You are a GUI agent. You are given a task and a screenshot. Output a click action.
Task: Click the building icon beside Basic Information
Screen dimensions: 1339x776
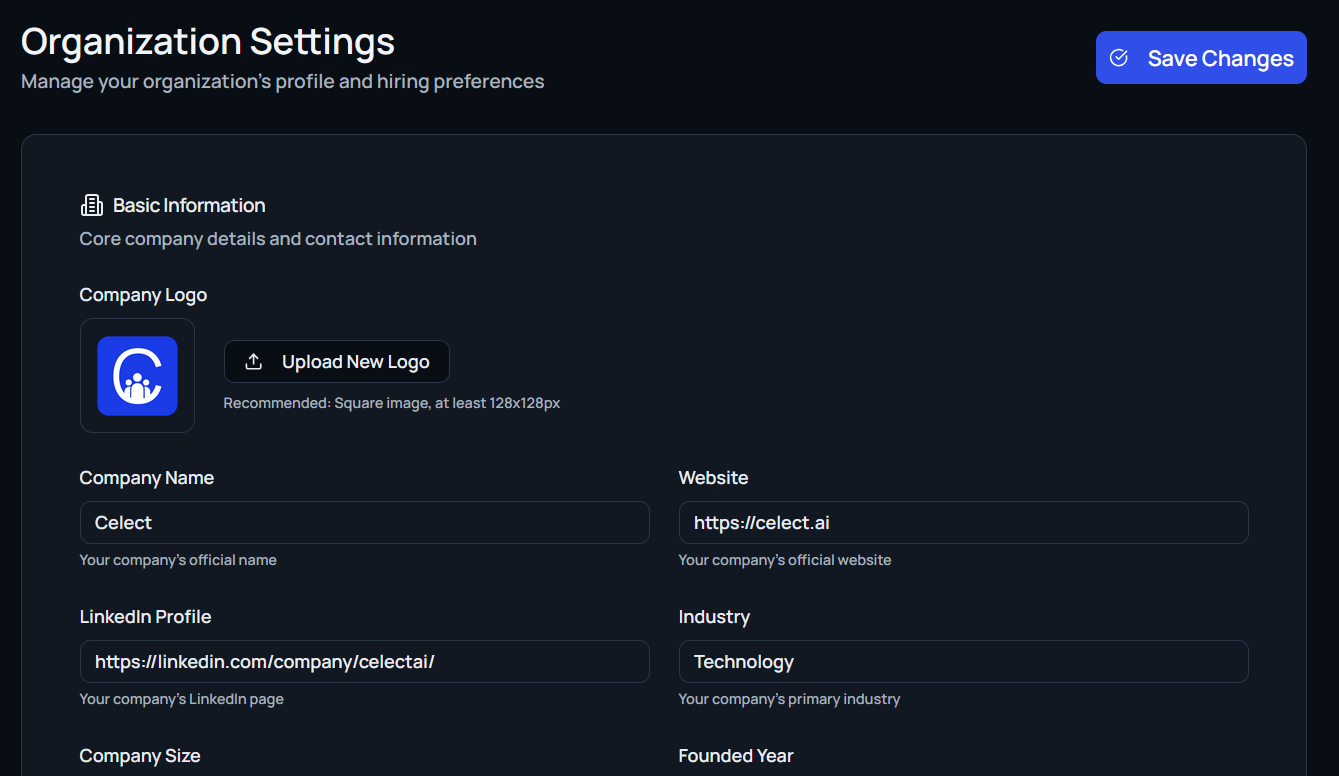[x=91, y=206]
